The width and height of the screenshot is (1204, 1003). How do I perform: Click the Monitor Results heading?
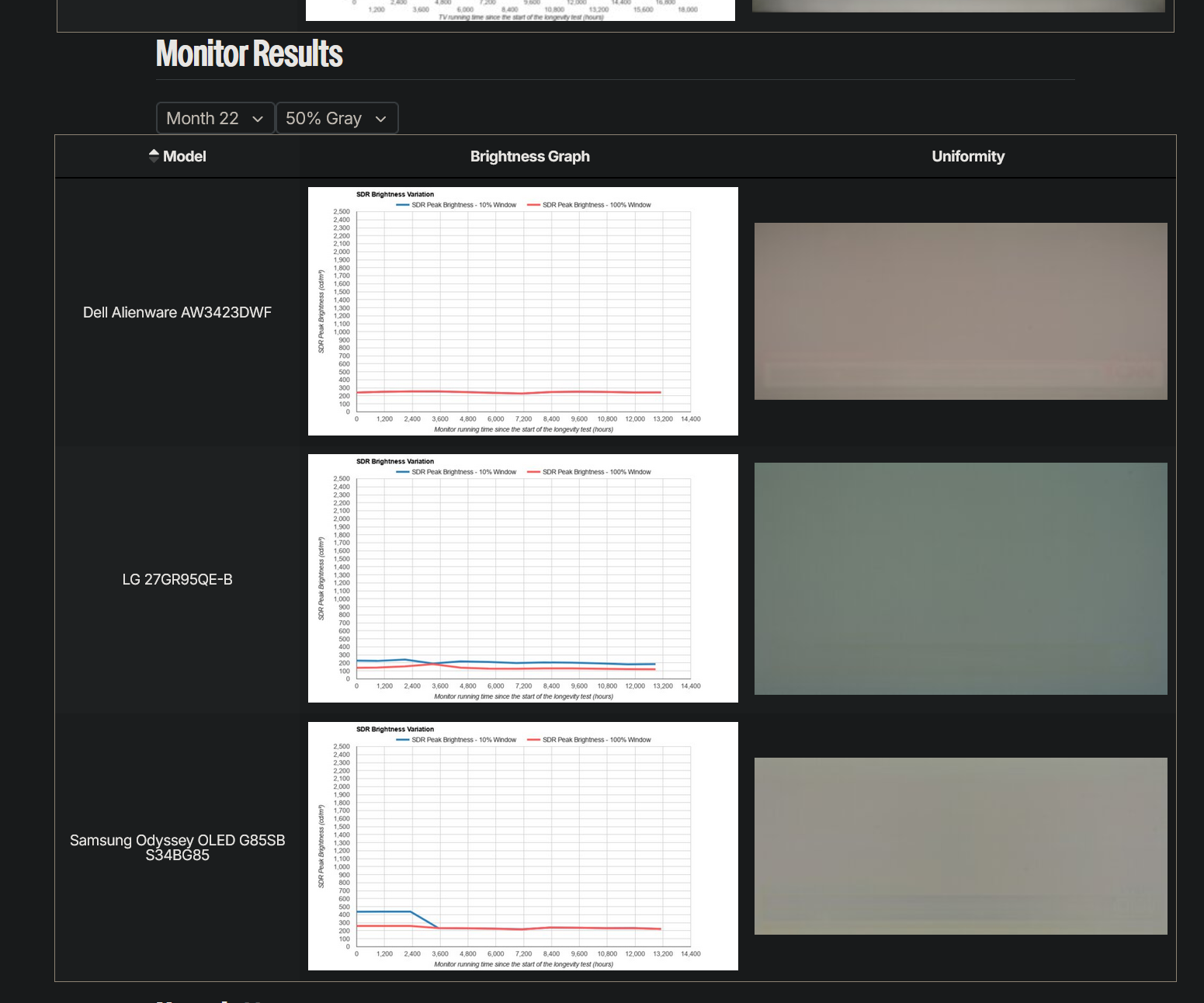(x=248, y=54)
